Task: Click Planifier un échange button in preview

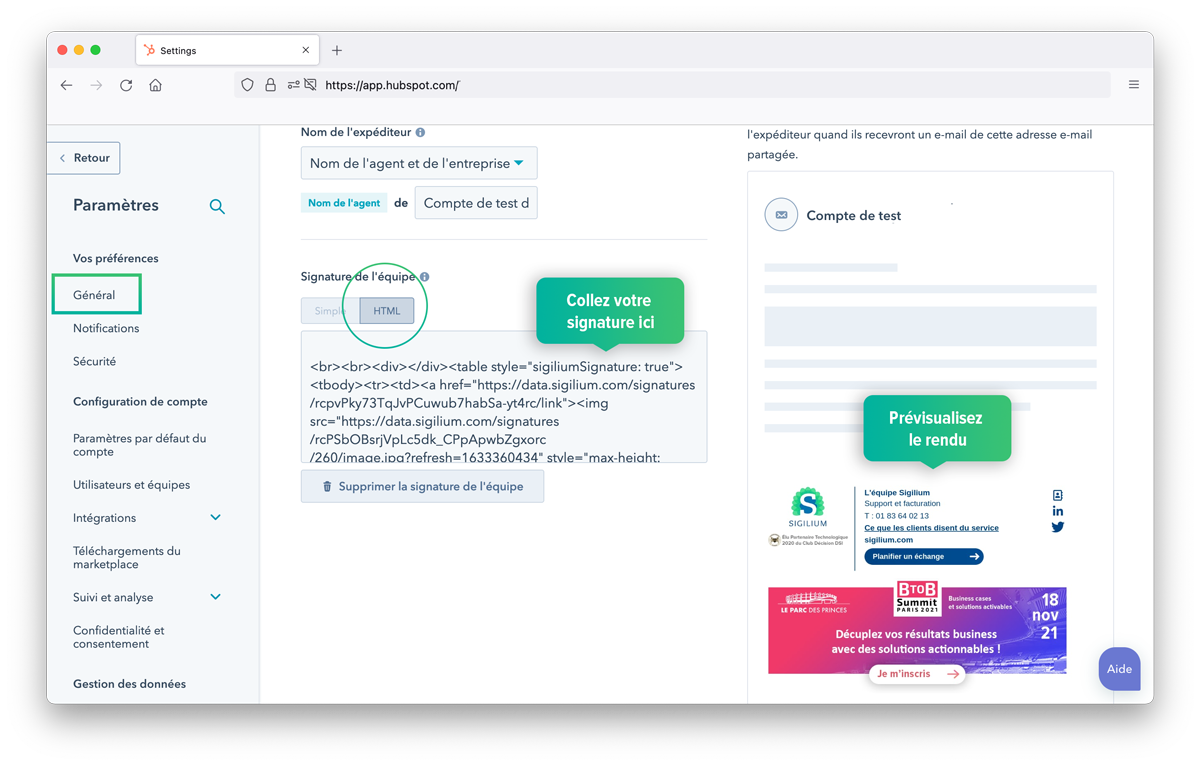Action: pyautogui.click(x=924, y=557)
